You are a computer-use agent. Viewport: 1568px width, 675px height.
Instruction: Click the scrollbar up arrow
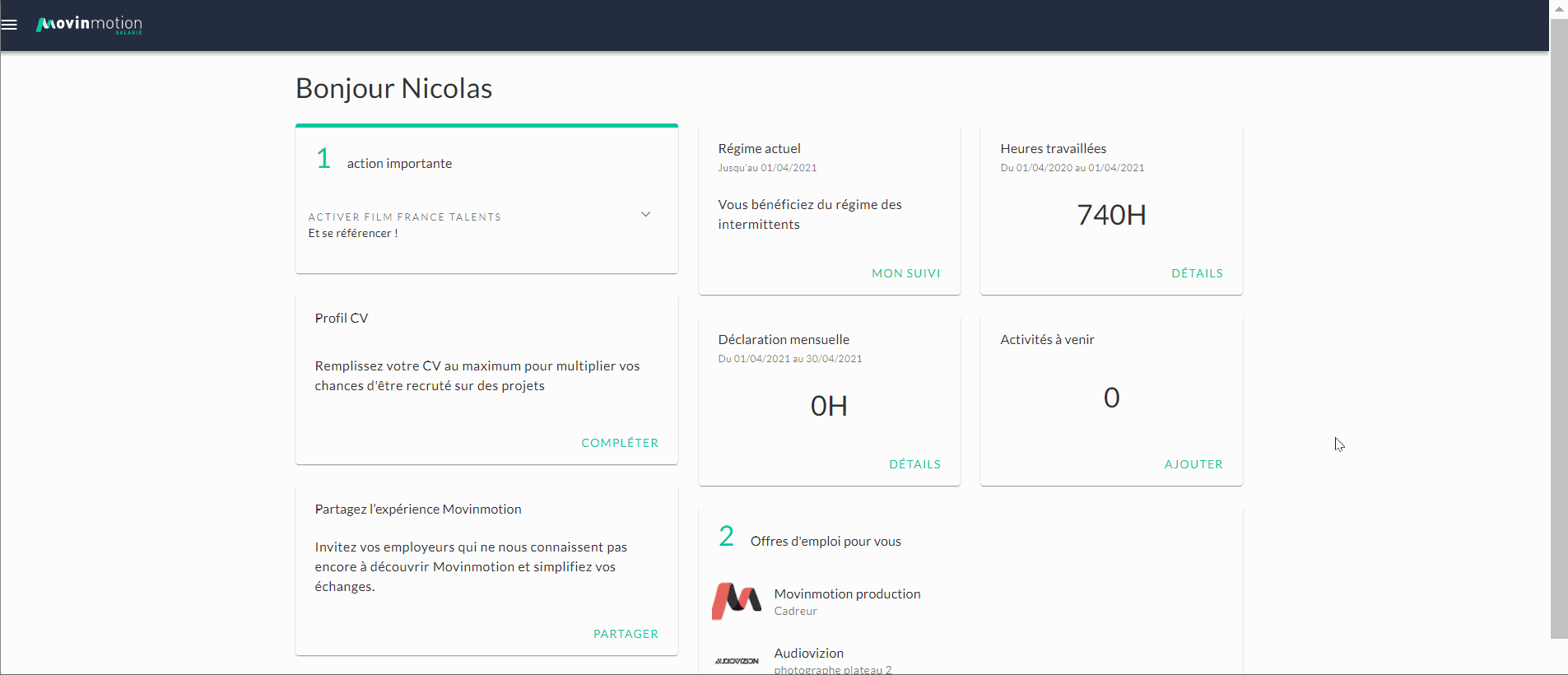(x=1559, y=9)
